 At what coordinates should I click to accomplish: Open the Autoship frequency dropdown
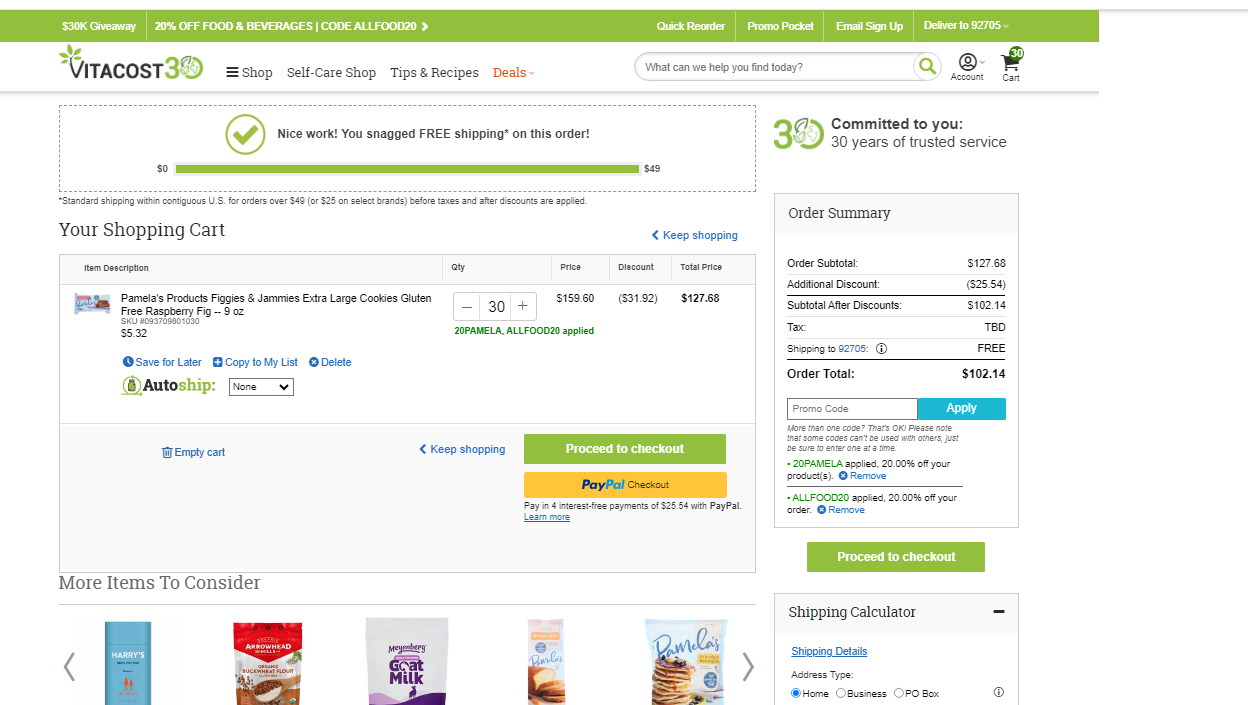click(x=261, y=387)
